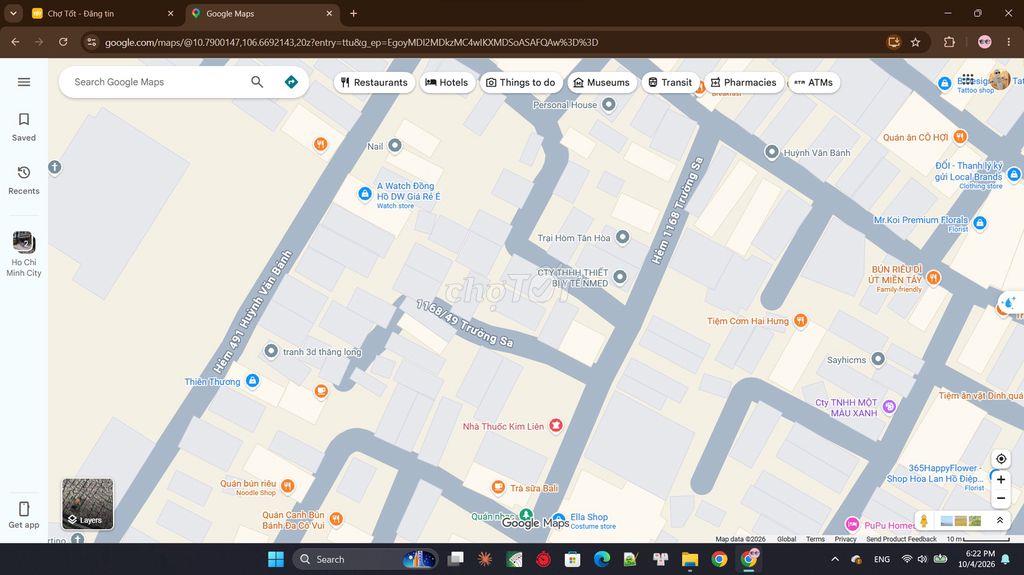The width and height of the screenshot is (1024, 575).
Task: Open the Chrome extensions puzzle icon
Action: (950, 42)
